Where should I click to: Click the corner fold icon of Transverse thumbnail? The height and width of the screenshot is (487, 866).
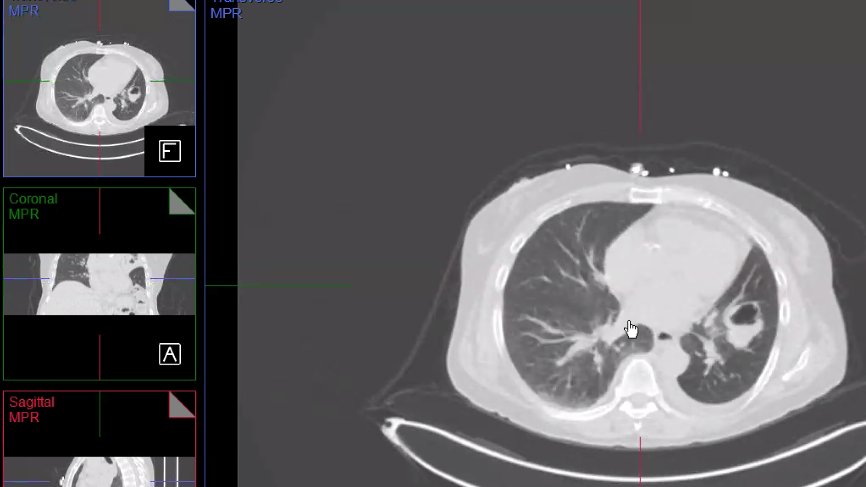coord(182,6)
